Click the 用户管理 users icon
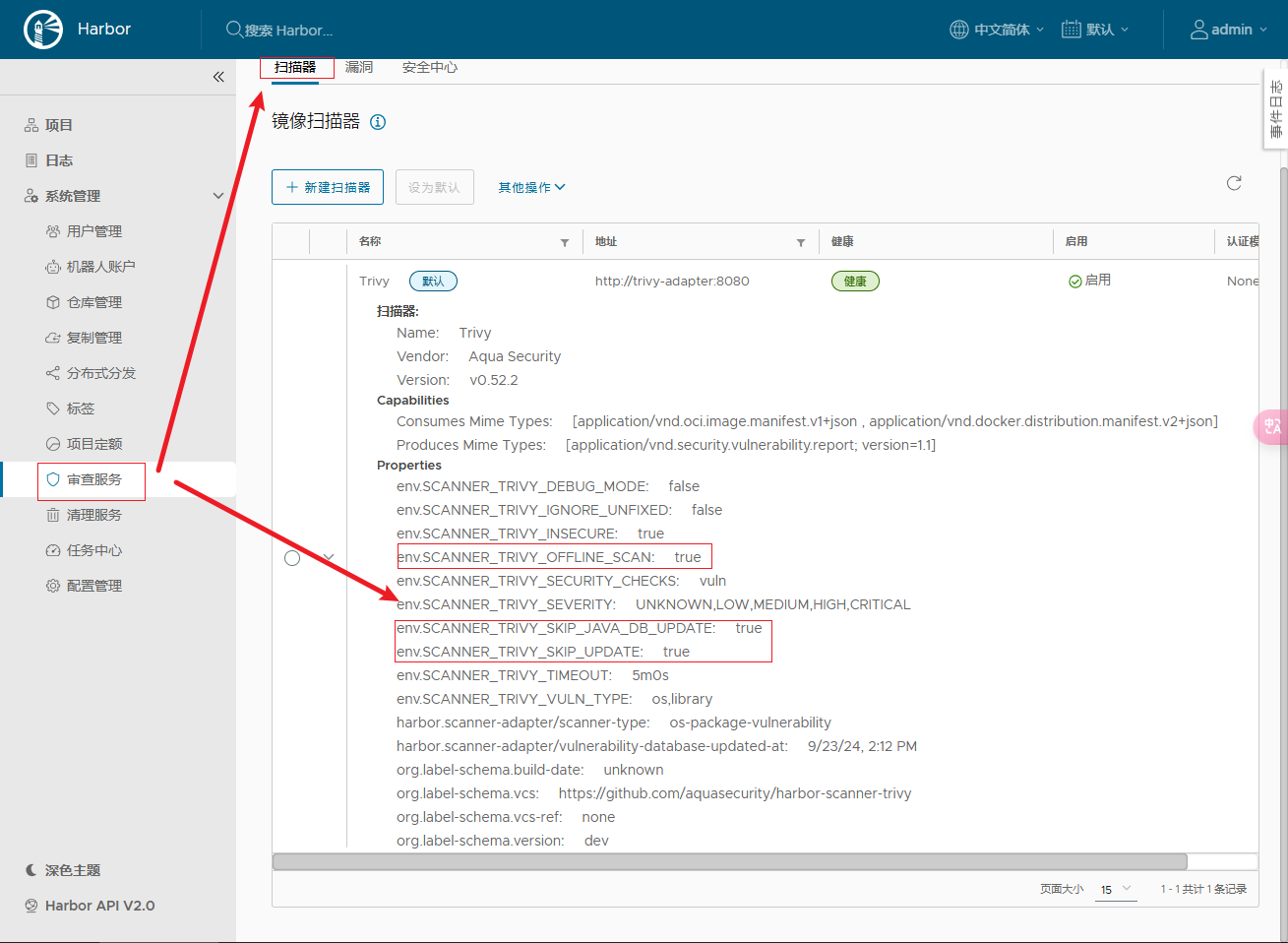The width and height of the screenshot is (1288, 943). 53,231
